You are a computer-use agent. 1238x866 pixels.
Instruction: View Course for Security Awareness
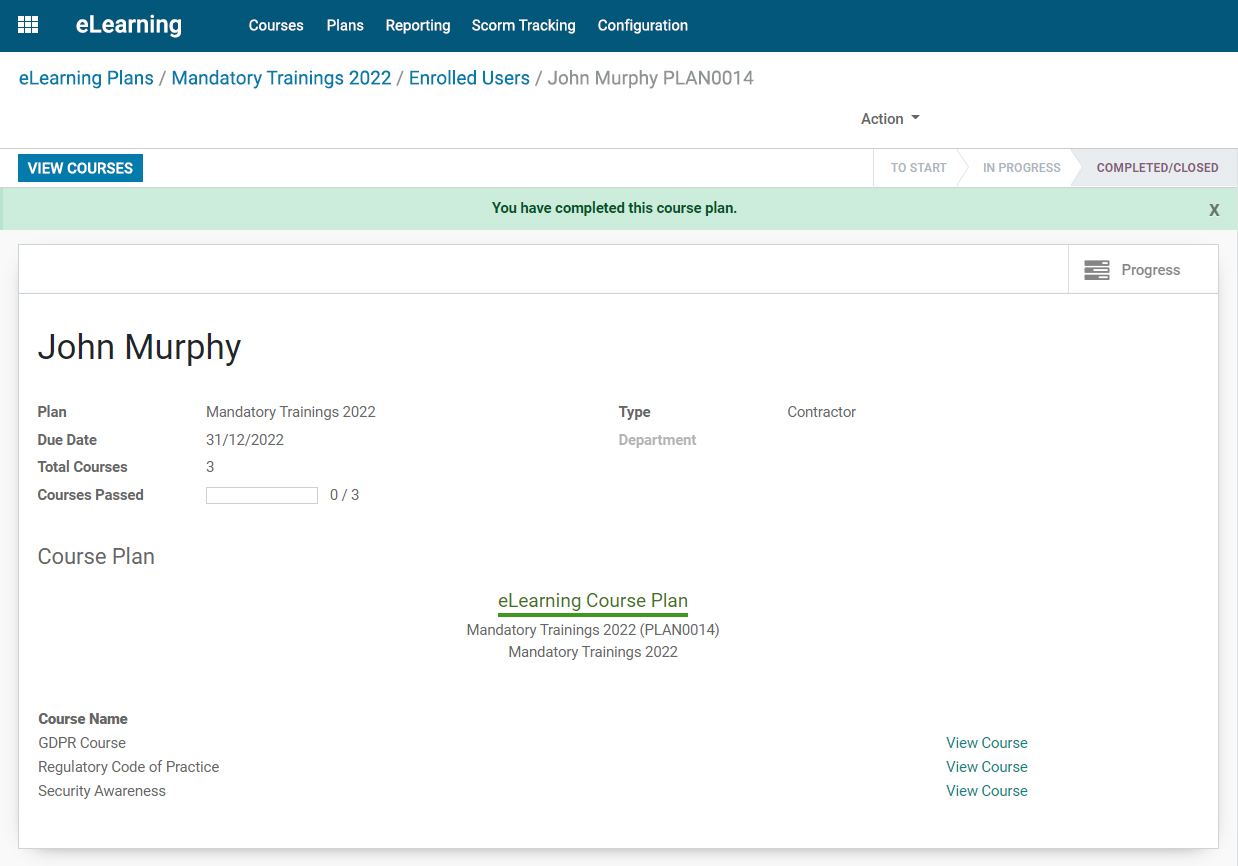coord(987,791)
